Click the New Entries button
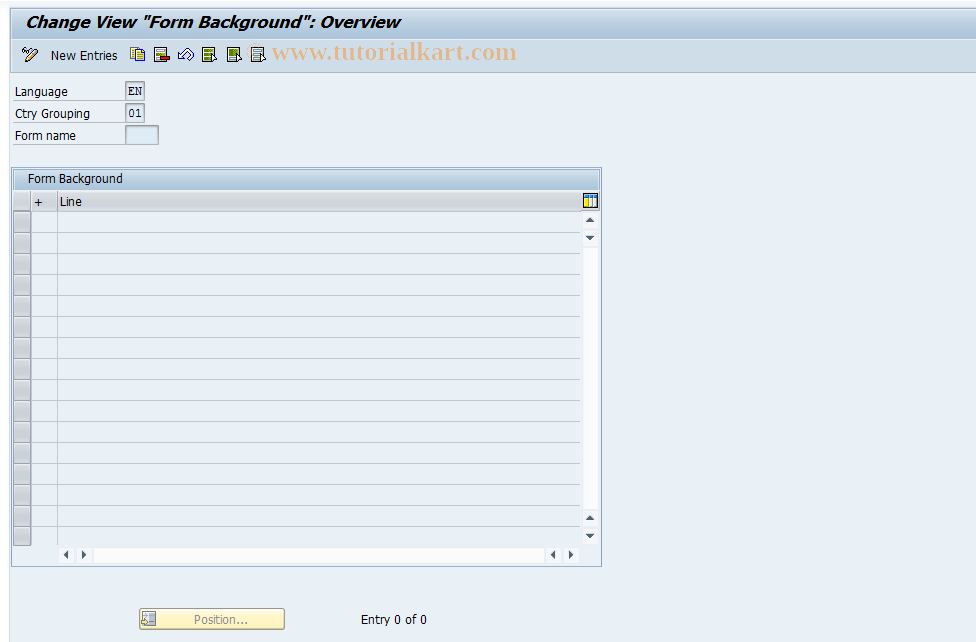Screen dimensions: 976x642 (x=84, y=55)
